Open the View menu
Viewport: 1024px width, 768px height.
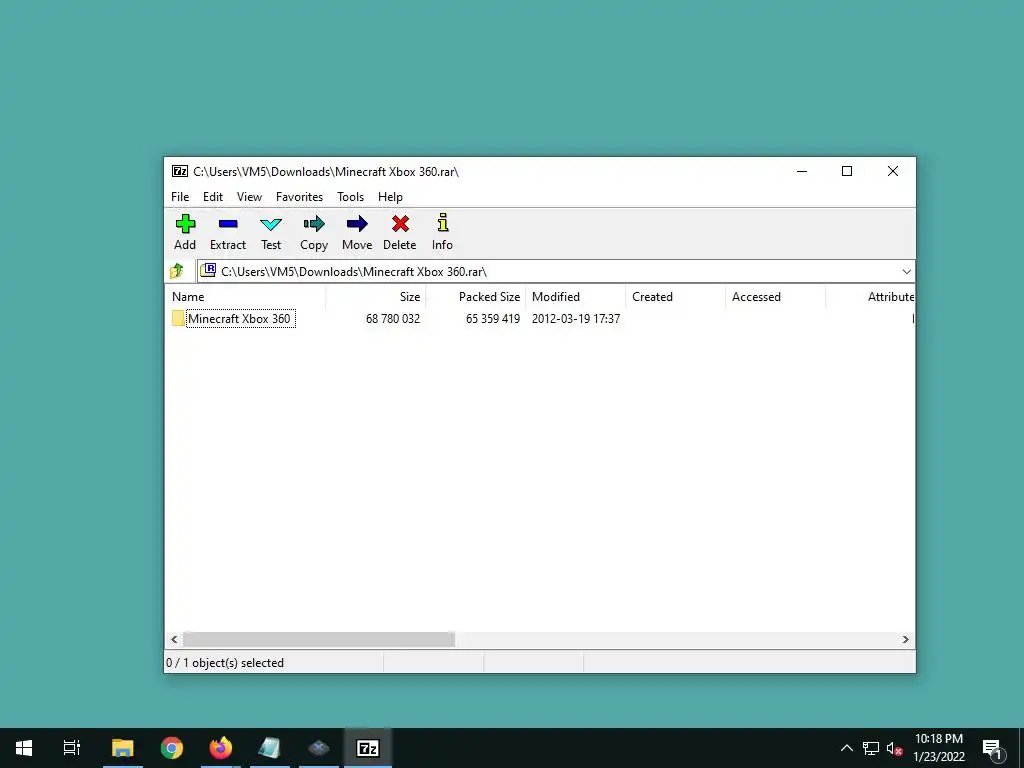click(249, 197)
